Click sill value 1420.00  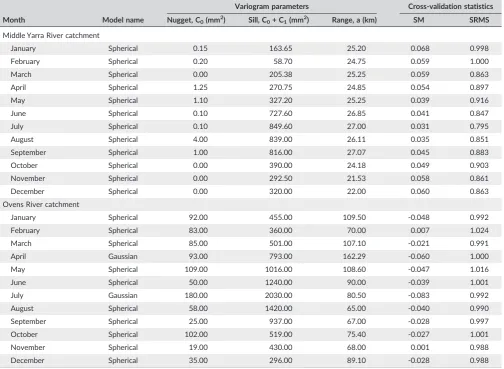point(279,308)
